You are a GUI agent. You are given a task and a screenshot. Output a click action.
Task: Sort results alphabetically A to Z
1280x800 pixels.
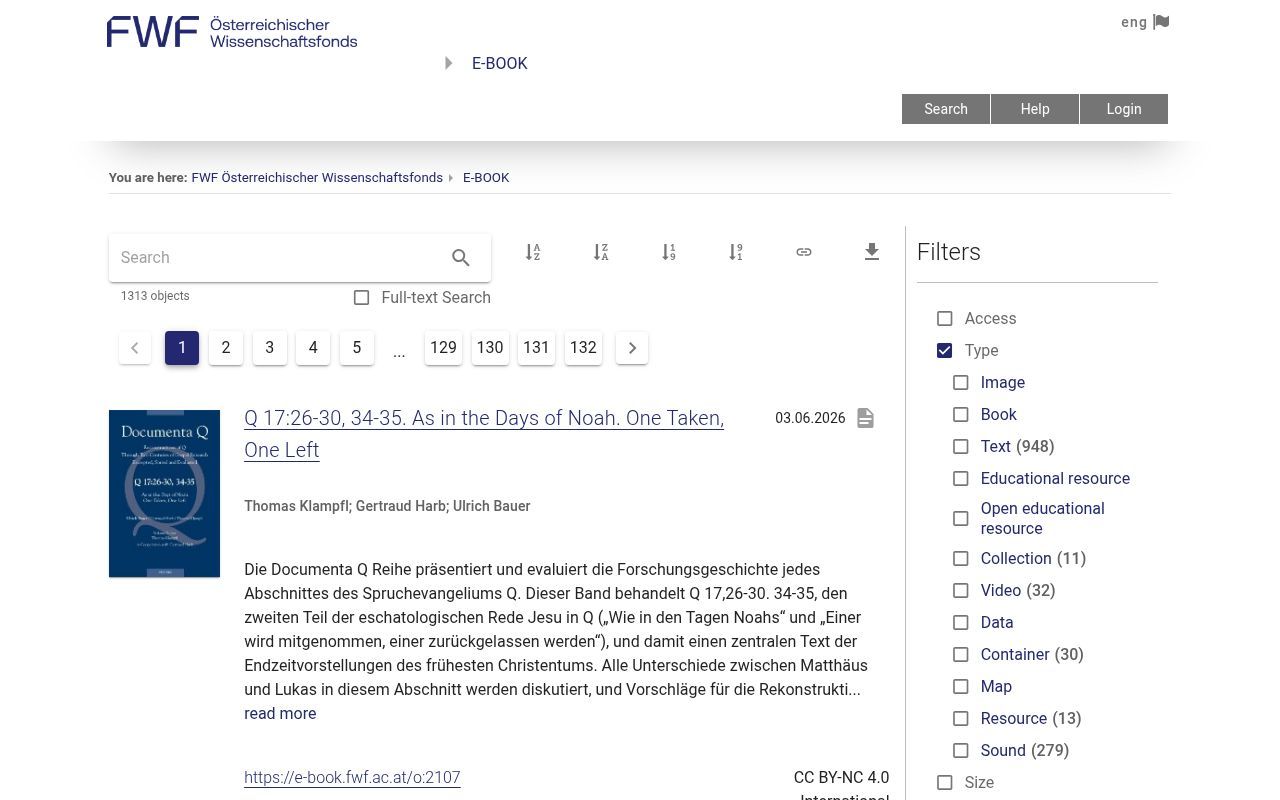pyautogui.click(x=533, y=252)
